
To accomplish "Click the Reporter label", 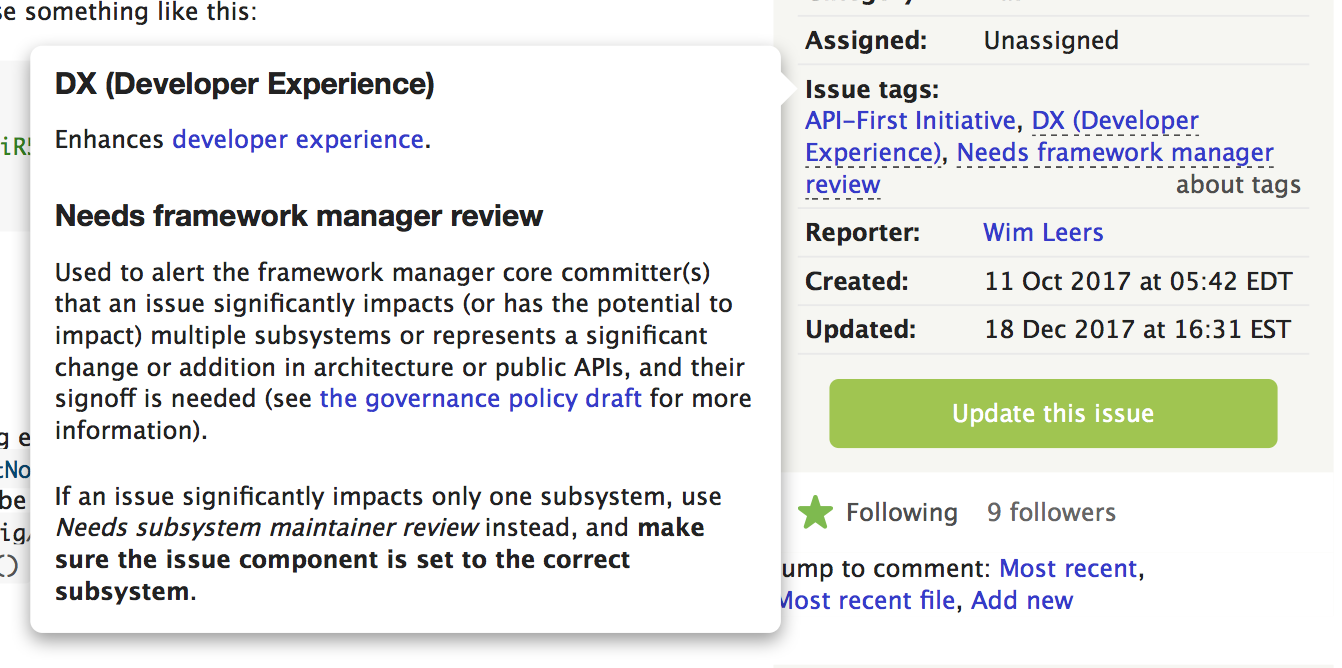I will [x=862, y=233].
